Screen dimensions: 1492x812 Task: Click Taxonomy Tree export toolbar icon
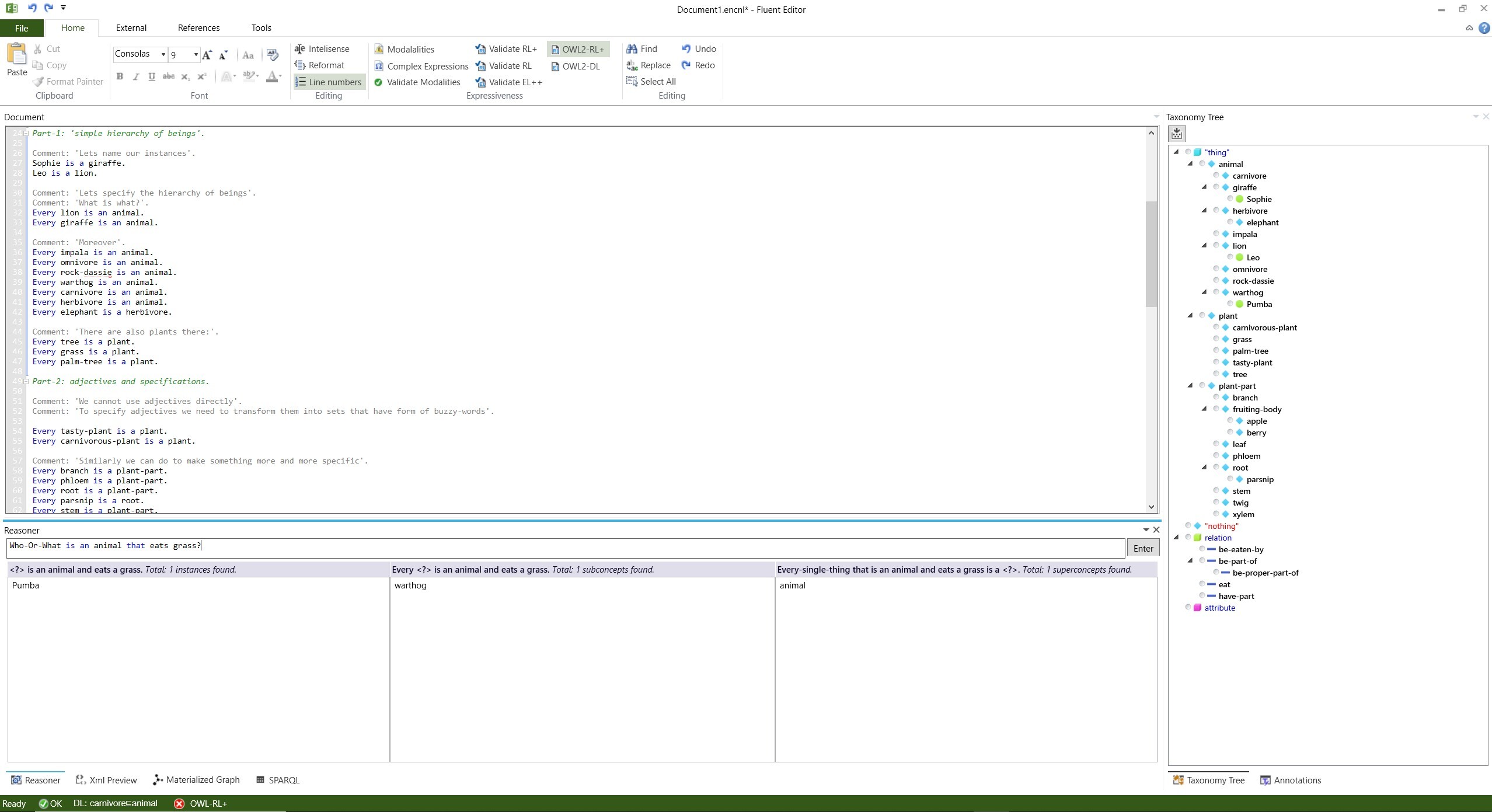point(1177,134)
